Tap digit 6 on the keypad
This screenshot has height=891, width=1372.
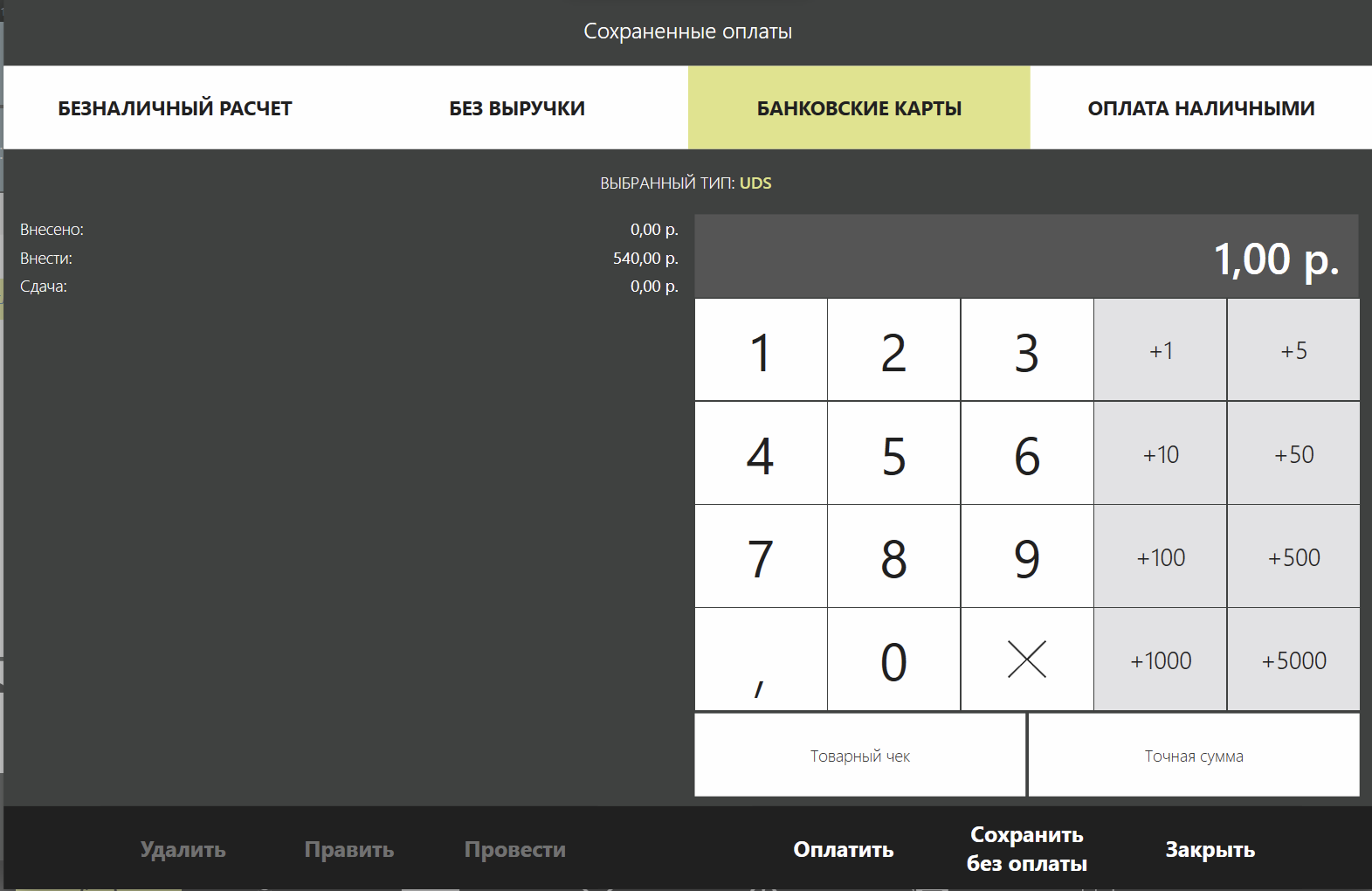(1027, 453)
